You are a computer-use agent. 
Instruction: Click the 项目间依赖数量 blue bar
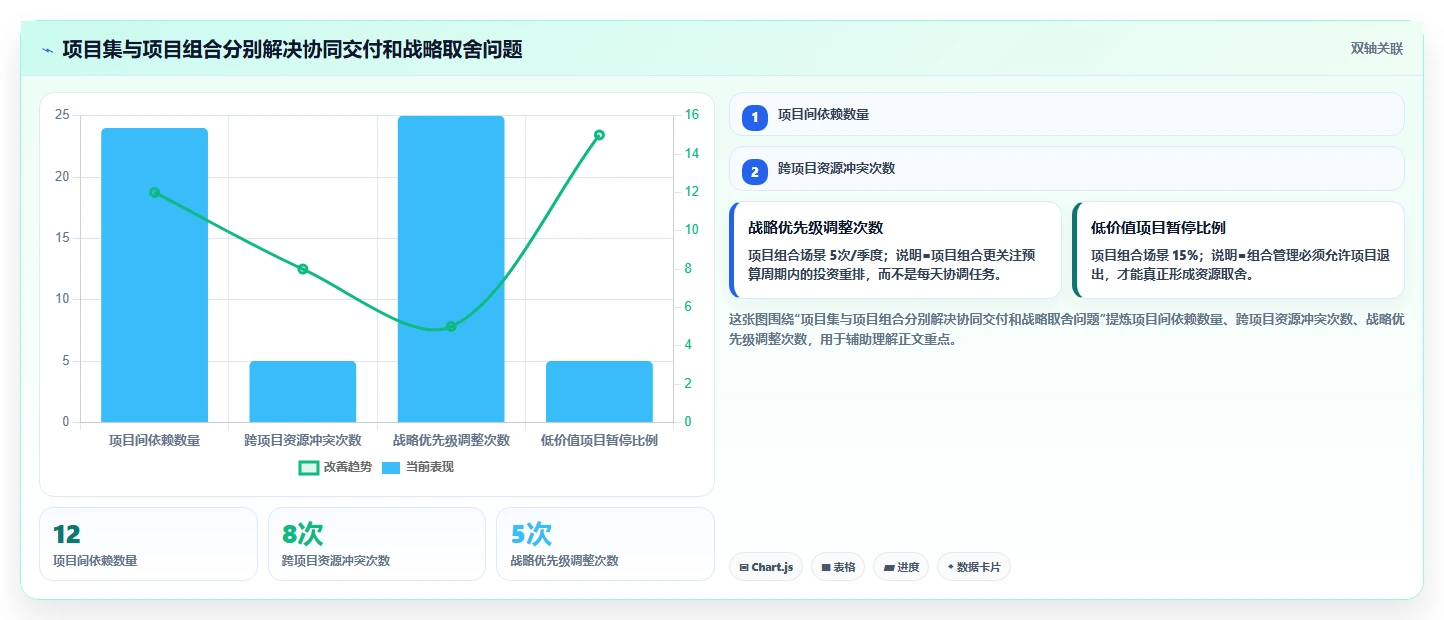pyautogui.click(x=154, y=275)
